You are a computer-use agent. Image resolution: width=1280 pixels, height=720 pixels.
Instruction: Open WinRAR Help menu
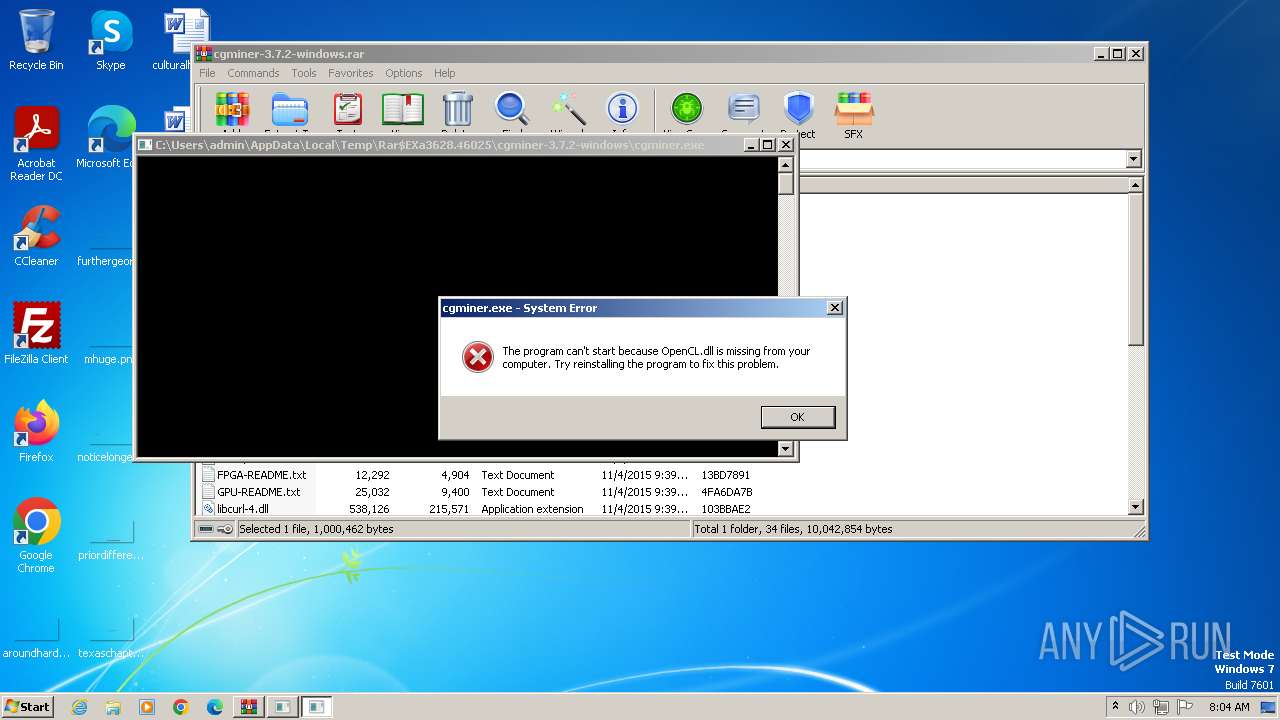(444, 73)
